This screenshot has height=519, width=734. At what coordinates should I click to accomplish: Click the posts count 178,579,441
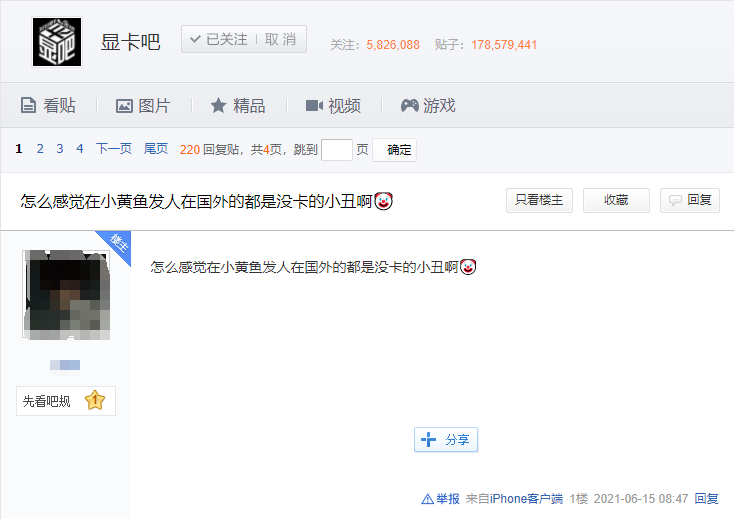pyautogui.click(x=504, y=45)
